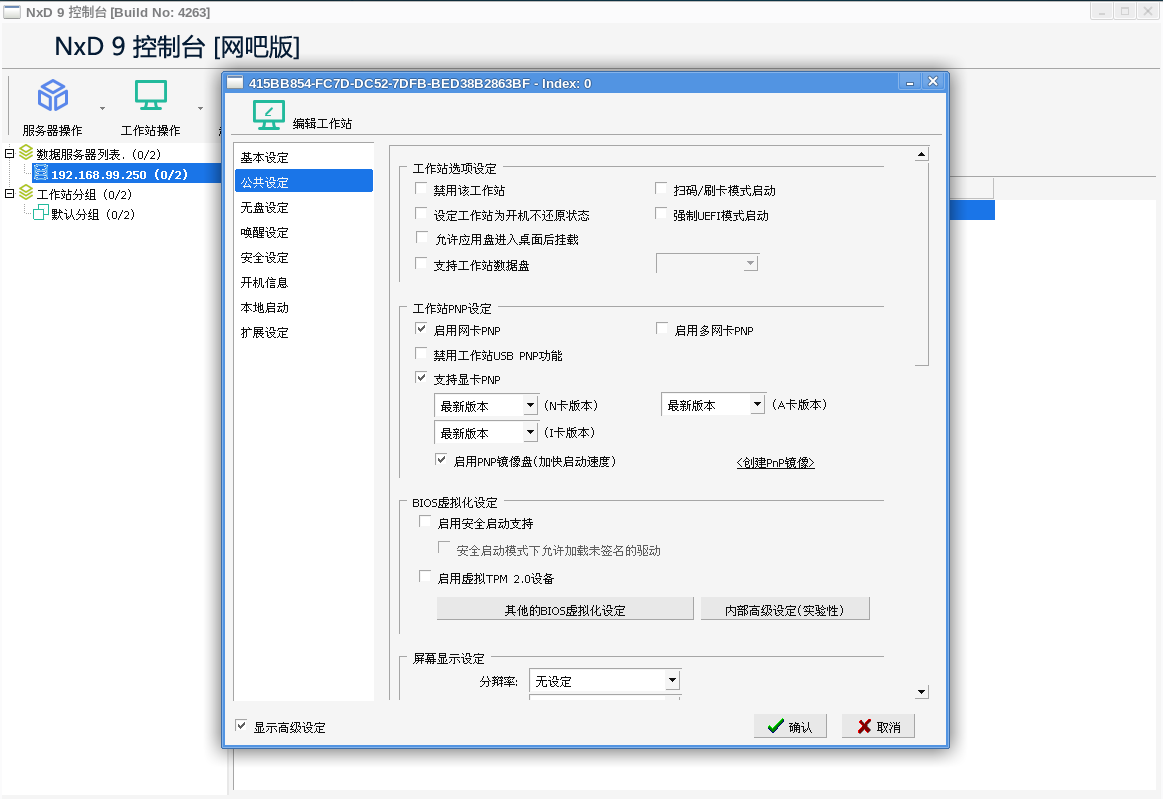Close the edit workstation dialog
This screenshot has height=799, width=1163.
point(933,82)
